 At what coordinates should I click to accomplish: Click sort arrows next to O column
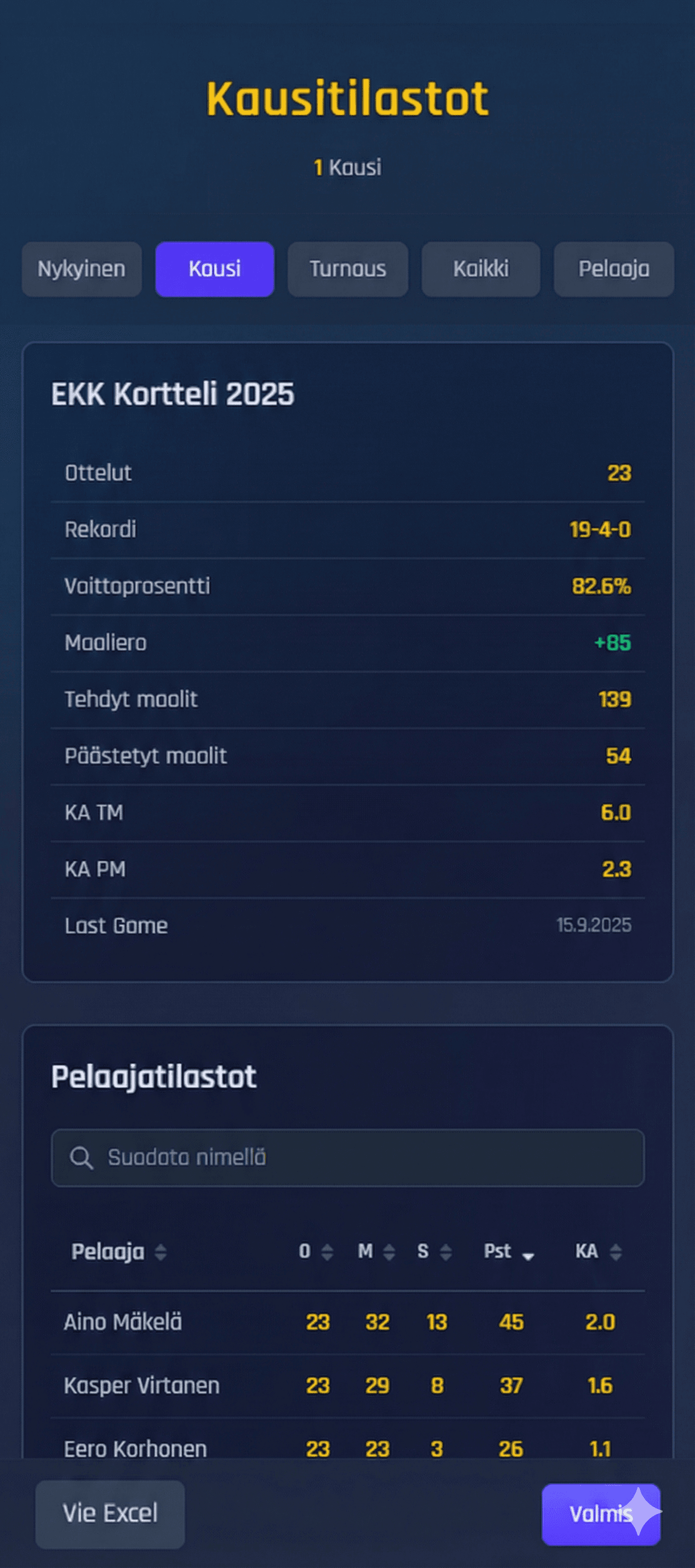coord(327,1252)
